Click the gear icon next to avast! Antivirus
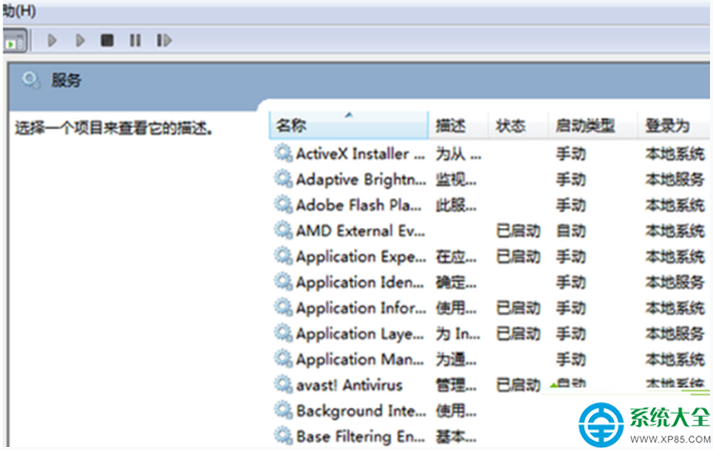Viewport: 713px width, 450px height. [x=283, y=385]
